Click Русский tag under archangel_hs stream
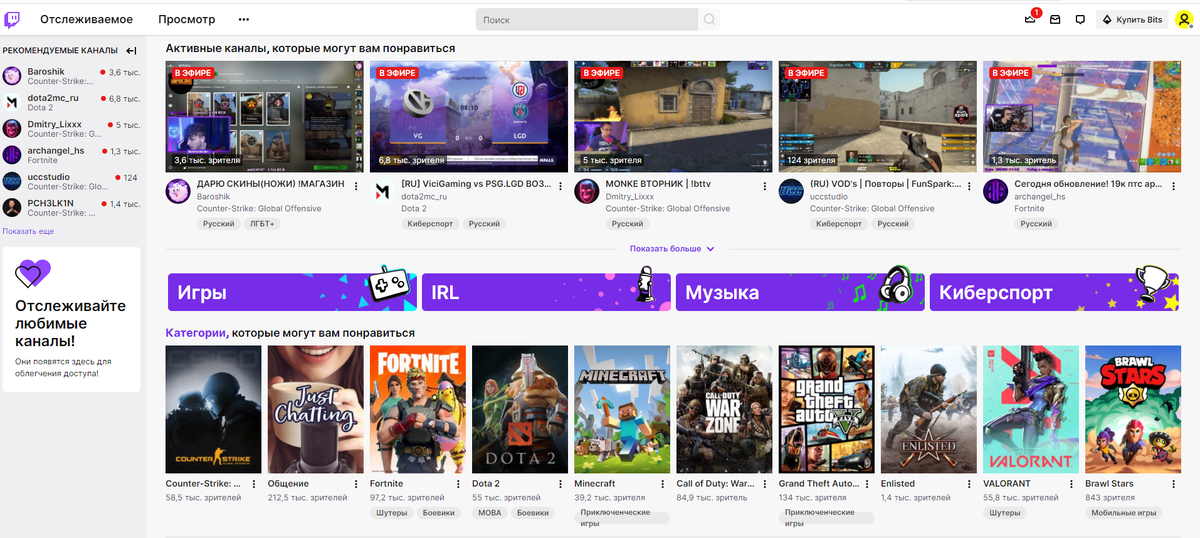The image size is (1200, 538). point(1036,224)
